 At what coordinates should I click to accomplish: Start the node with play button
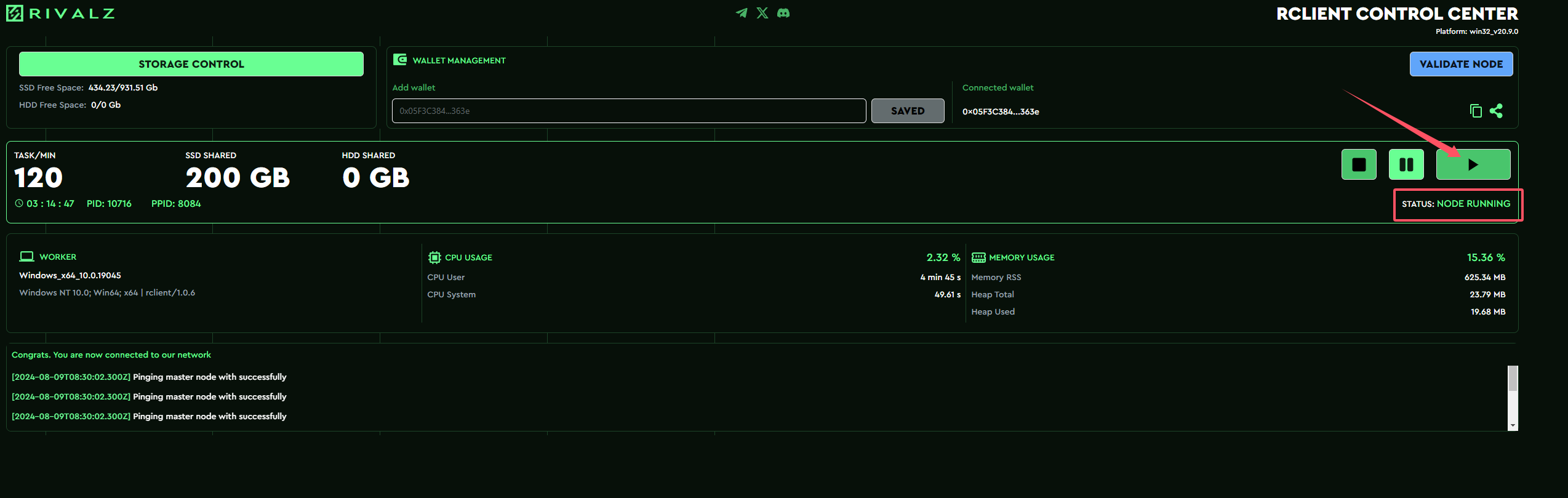tap(1473, 164)
